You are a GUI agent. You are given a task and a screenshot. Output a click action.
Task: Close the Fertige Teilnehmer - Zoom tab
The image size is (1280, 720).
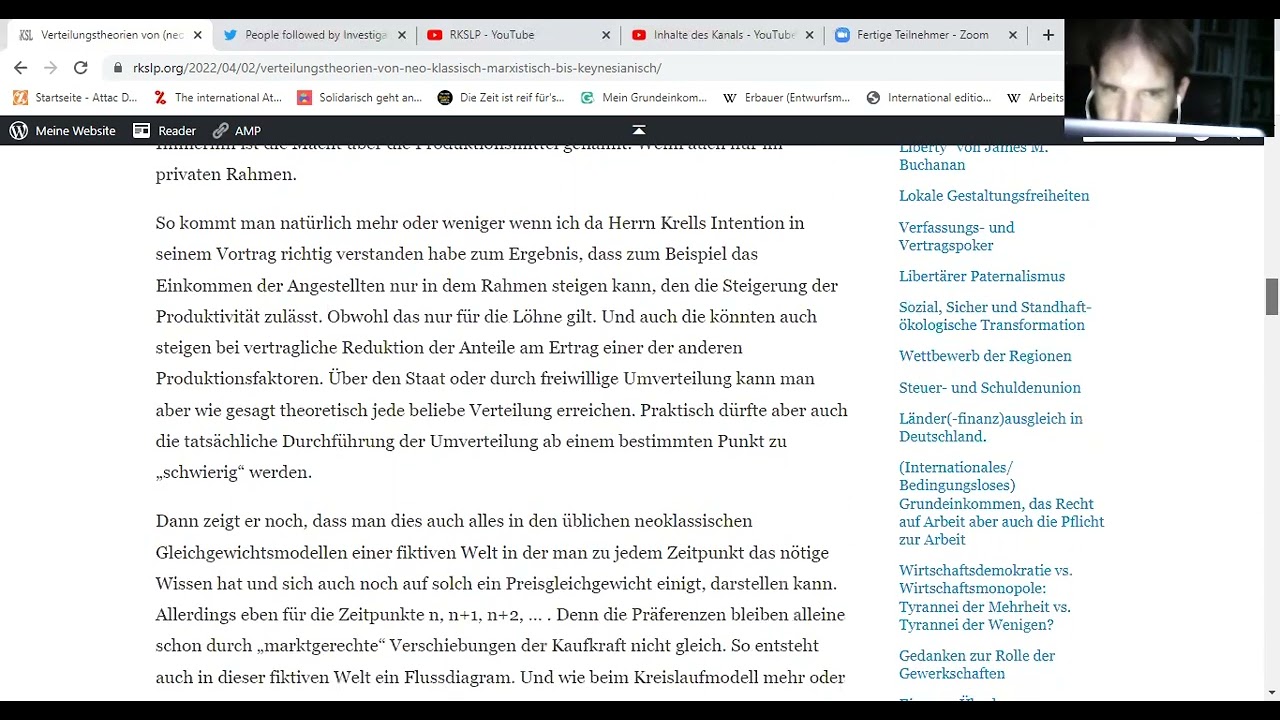(1013, 35)
